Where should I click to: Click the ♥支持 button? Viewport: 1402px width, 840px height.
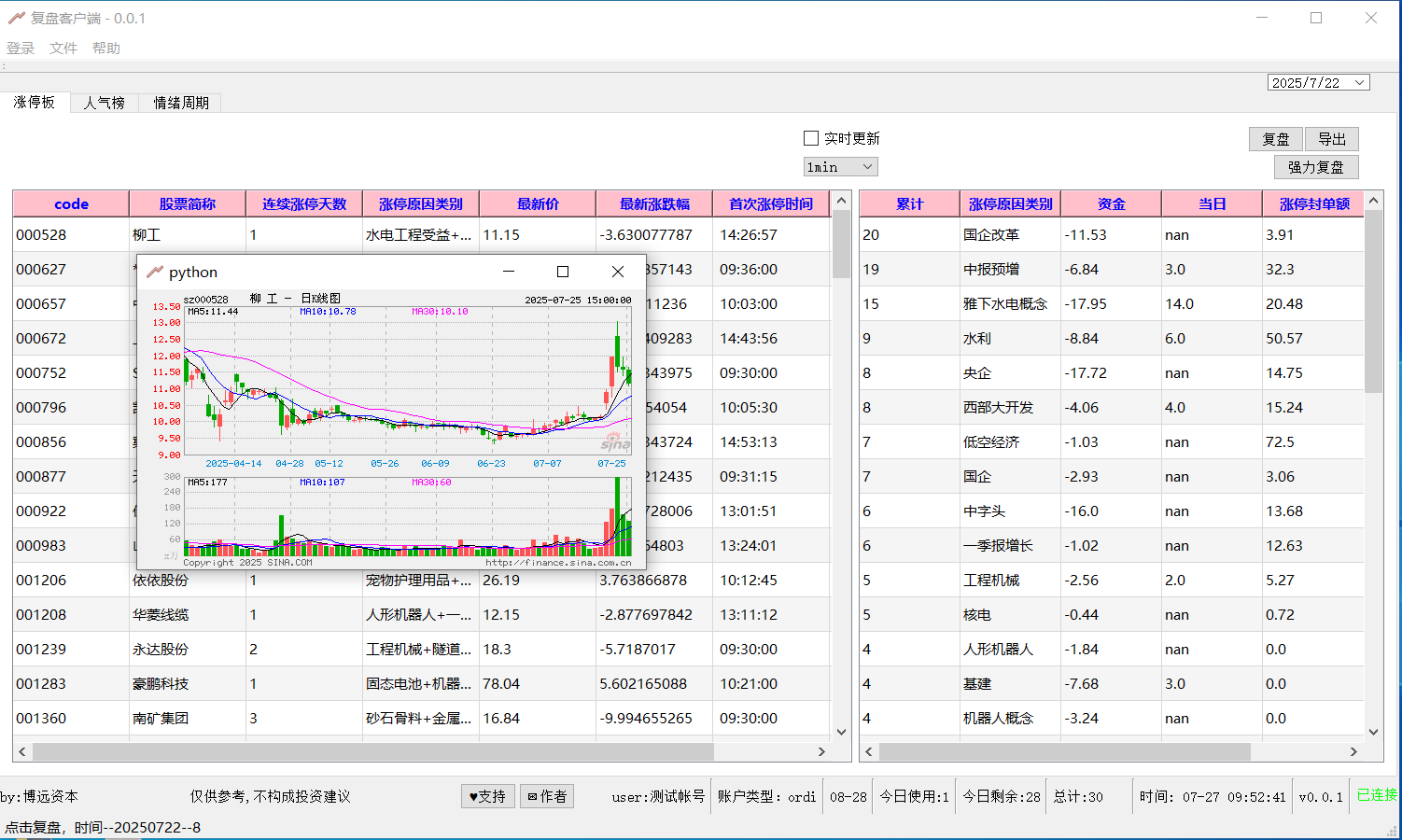tap(488, 796)
